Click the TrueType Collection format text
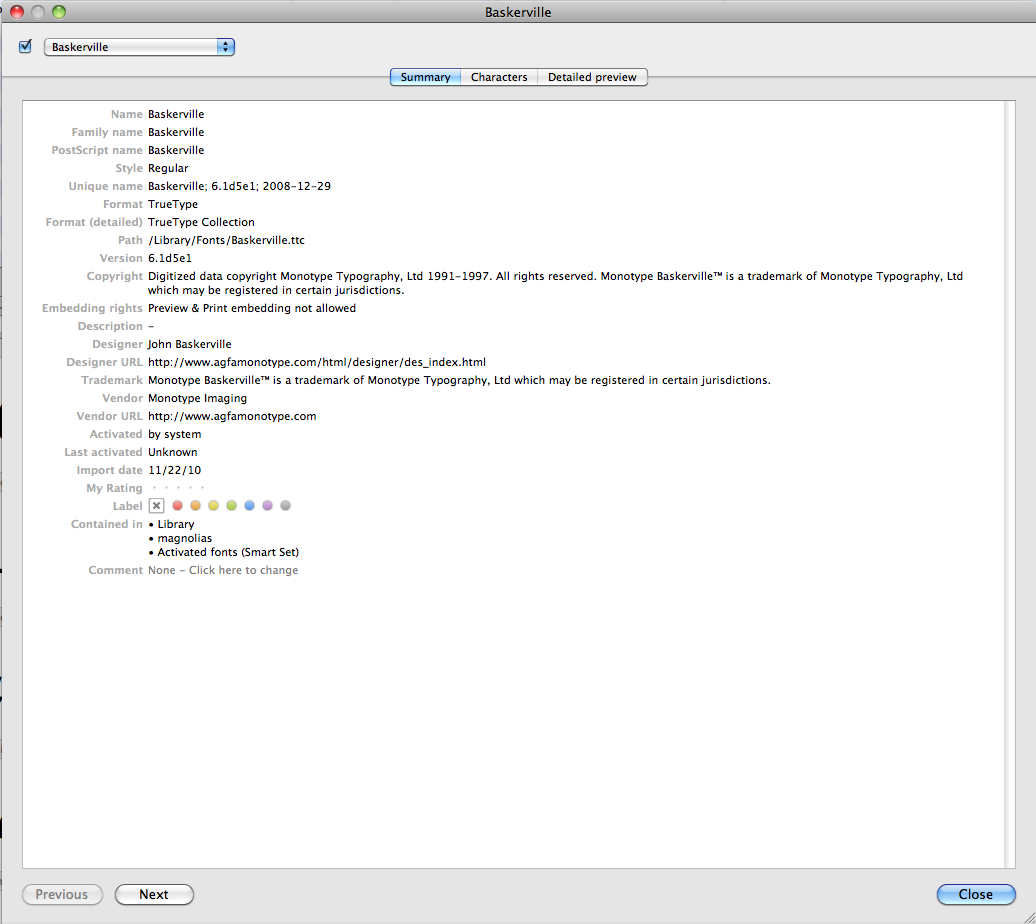This screenshot has height=924, width=1036. pos(201,223)
